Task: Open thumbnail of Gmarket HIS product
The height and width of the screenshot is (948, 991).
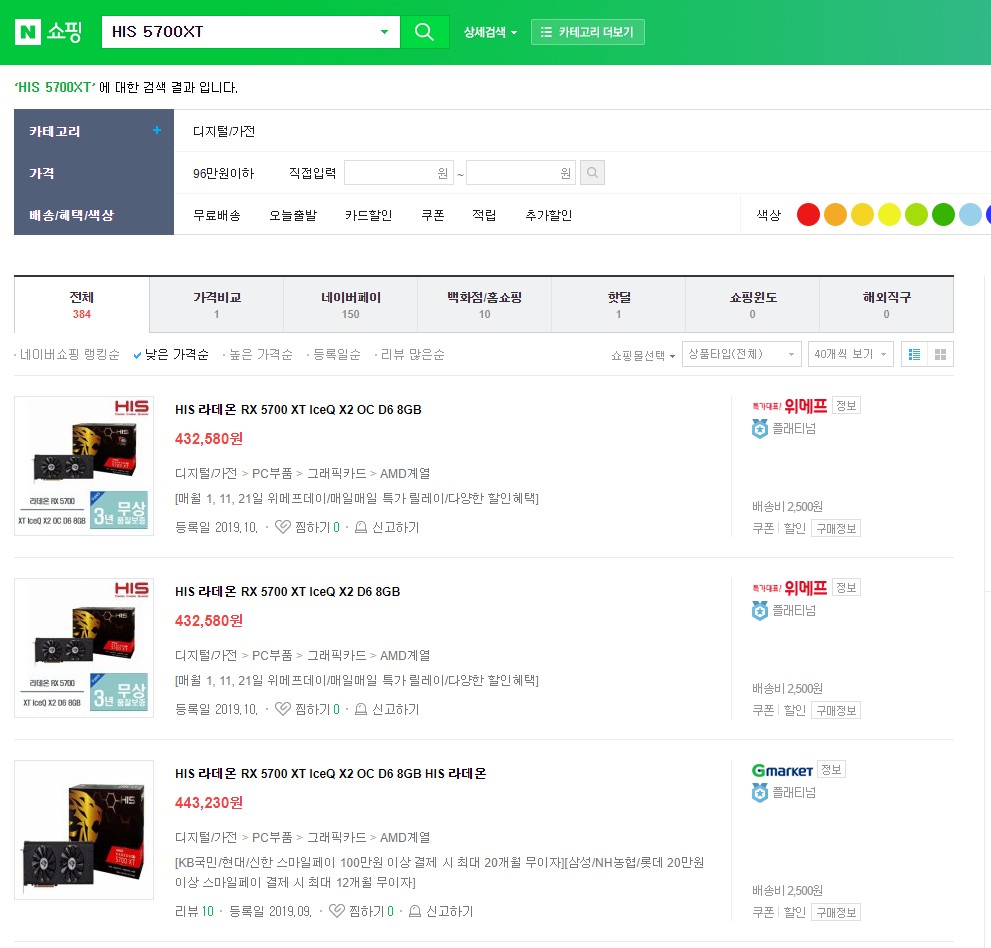Action: pos(84,830)
